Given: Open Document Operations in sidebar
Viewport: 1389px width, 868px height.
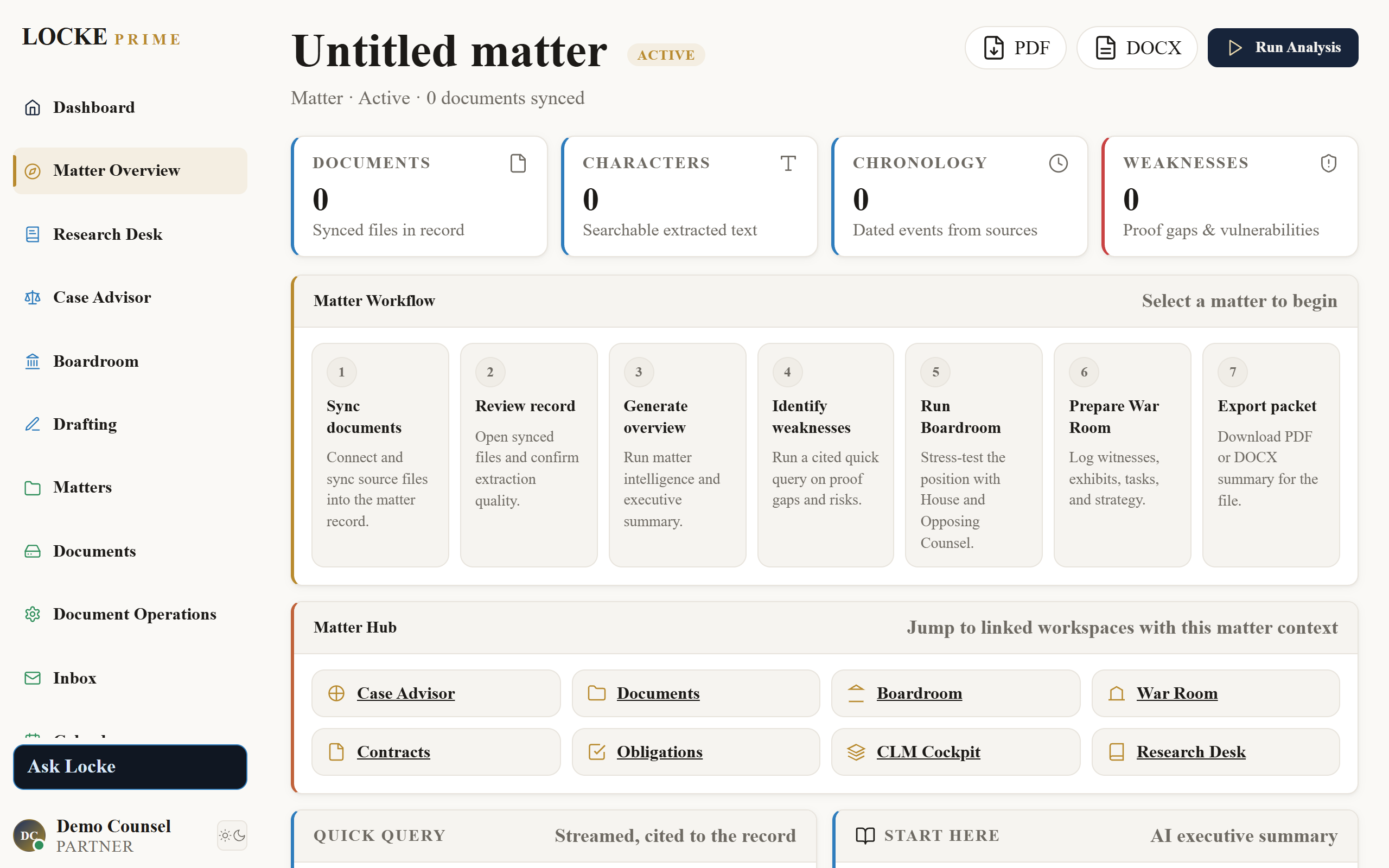Looking at the screenshot, I should (x=130, y=614).
